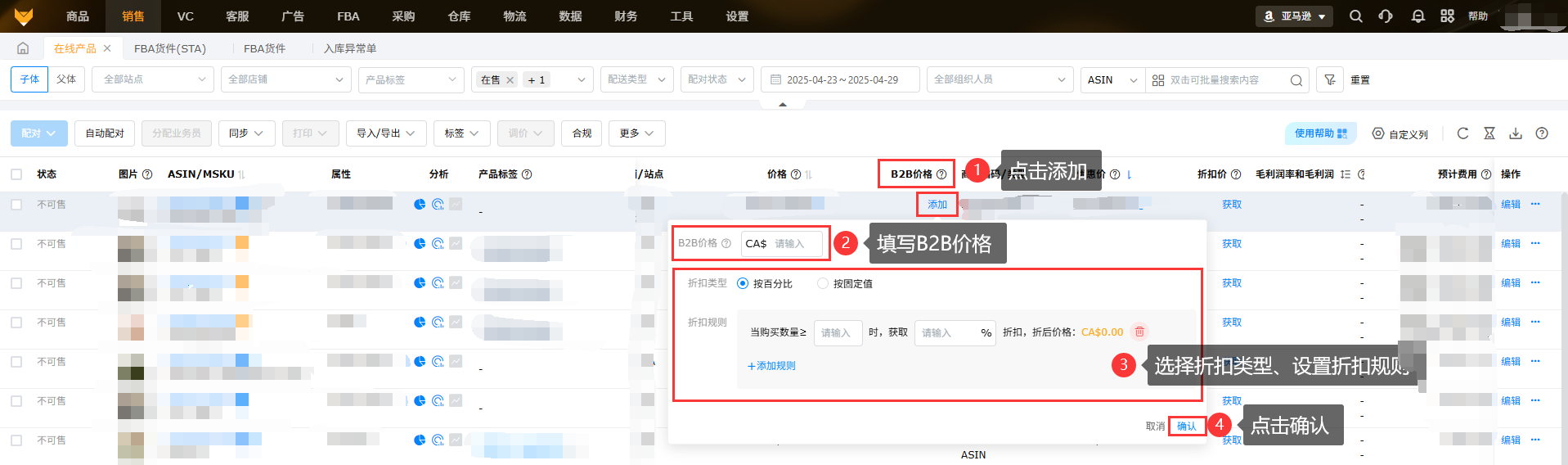This screenshot has width=1568, height=465.
Task: Expand the 同步 menu
Action: pos(246,133)
